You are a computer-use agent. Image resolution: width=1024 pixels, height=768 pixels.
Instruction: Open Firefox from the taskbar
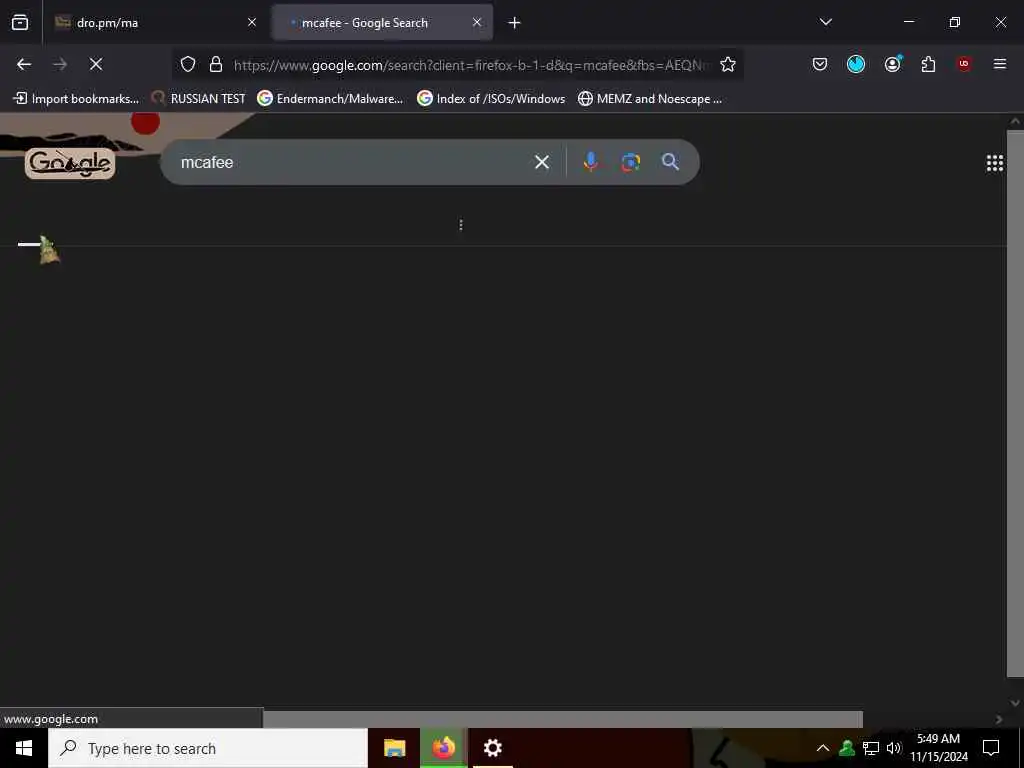click(x=443, y=748)
